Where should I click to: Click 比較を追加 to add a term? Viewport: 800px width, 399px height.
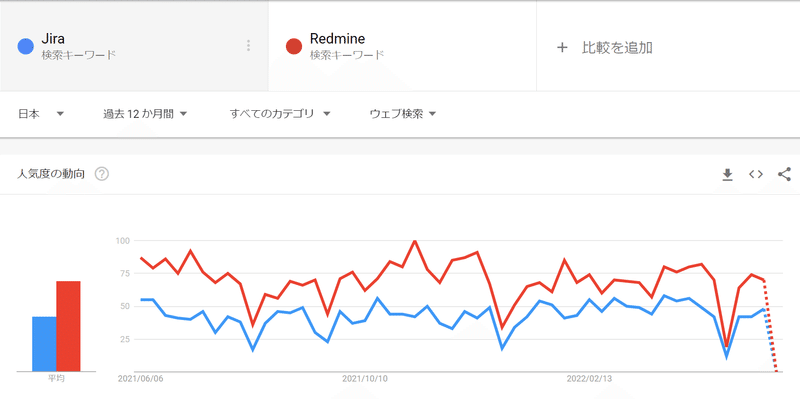(617, 48)
